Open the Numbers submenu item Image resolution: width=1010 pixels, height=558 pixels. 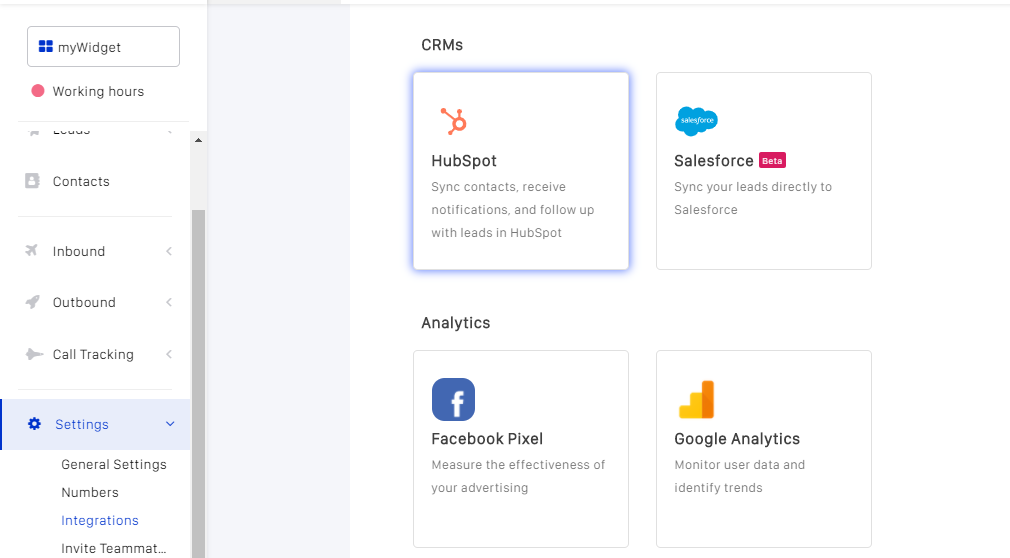click(x=90, y=492)
